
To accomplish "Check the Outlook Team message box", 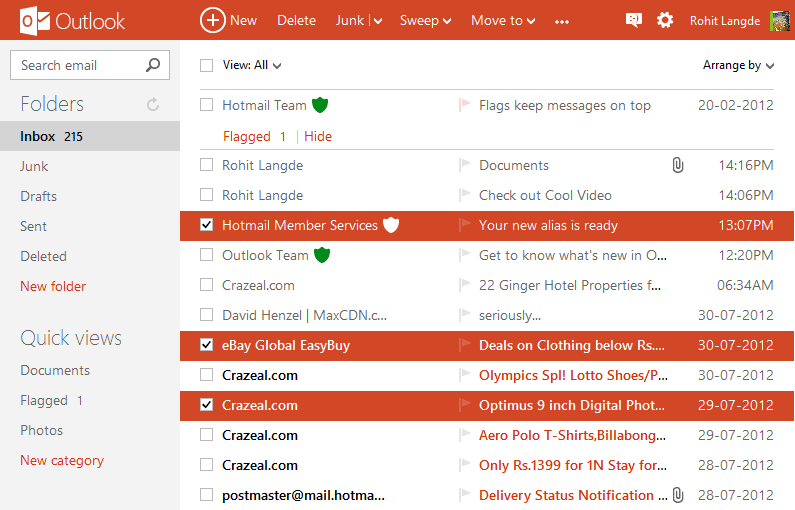I will (206, 254).
